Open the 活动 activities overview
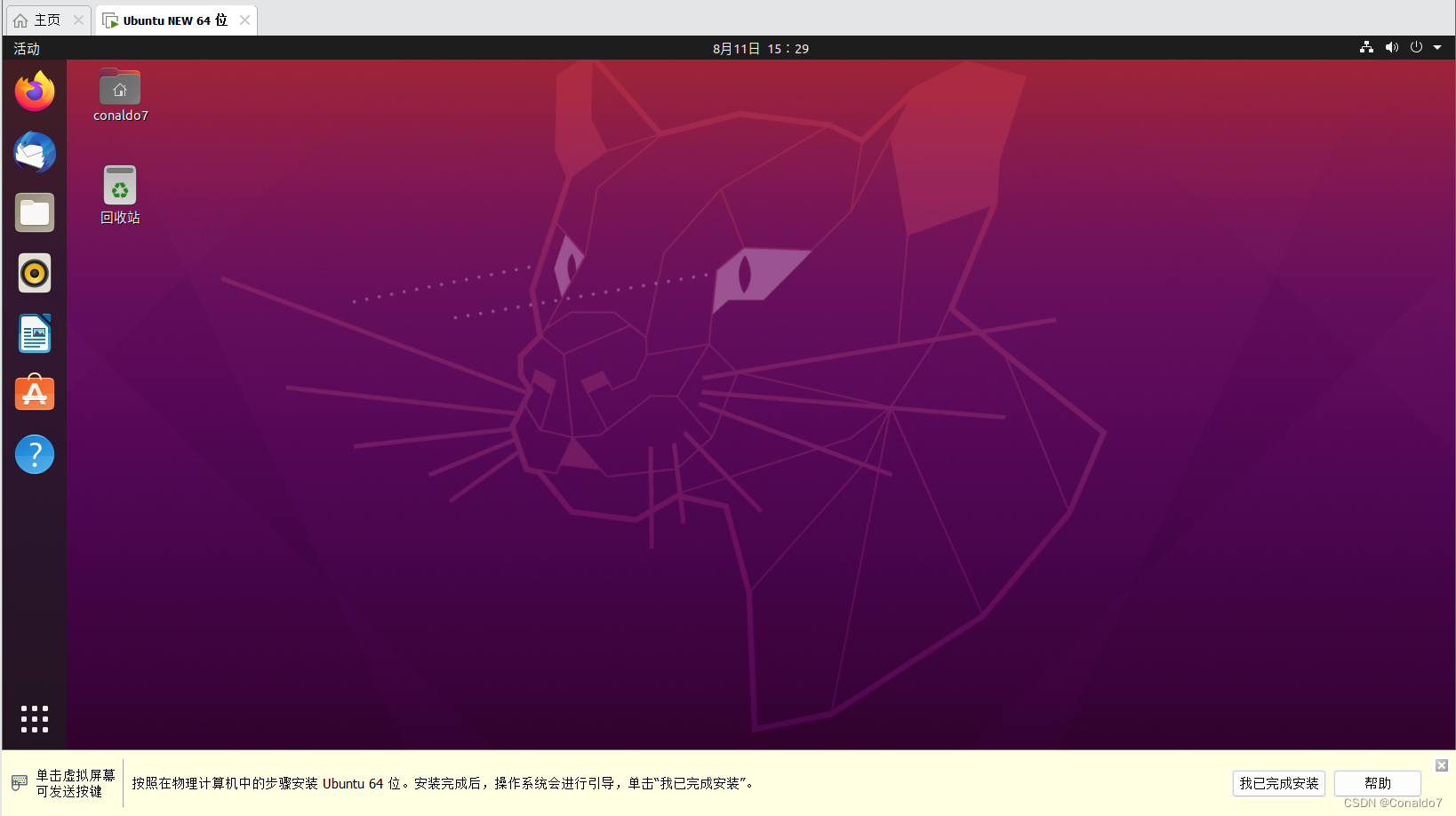 [27, 48]
